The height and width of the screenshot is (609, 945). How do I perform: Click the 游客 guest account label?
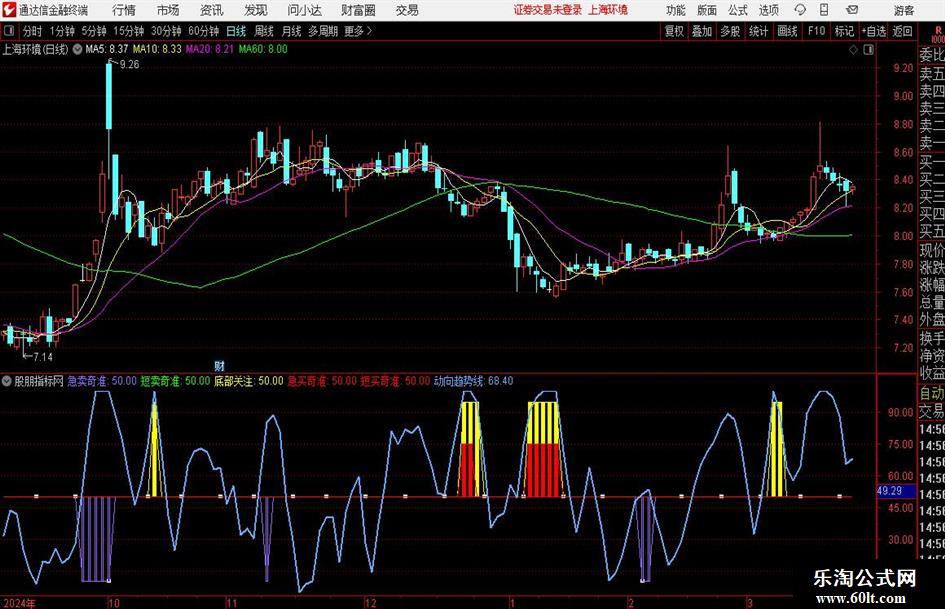[904, 10]
